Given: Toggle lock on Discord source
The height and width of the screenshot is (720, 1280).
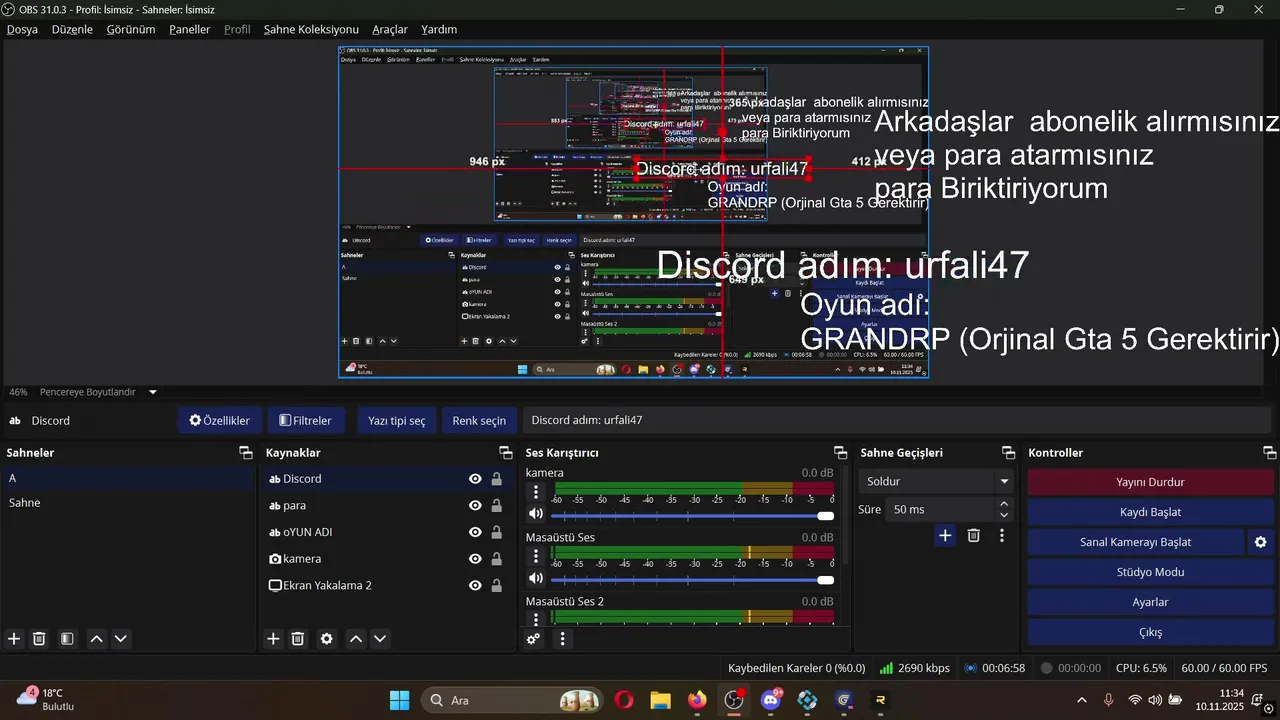Looking at the screenshot, I should pyautogui.click(x=497, y=479).
